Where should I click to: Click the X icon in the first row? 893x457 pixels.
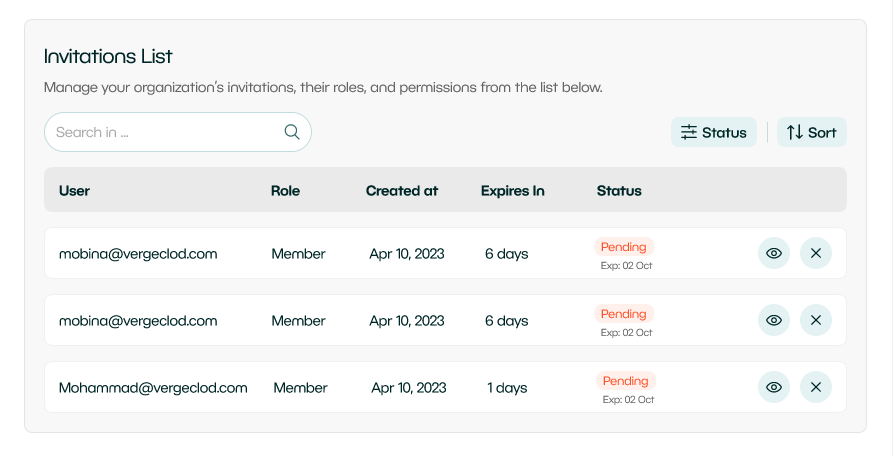click(x=816, y=253)
